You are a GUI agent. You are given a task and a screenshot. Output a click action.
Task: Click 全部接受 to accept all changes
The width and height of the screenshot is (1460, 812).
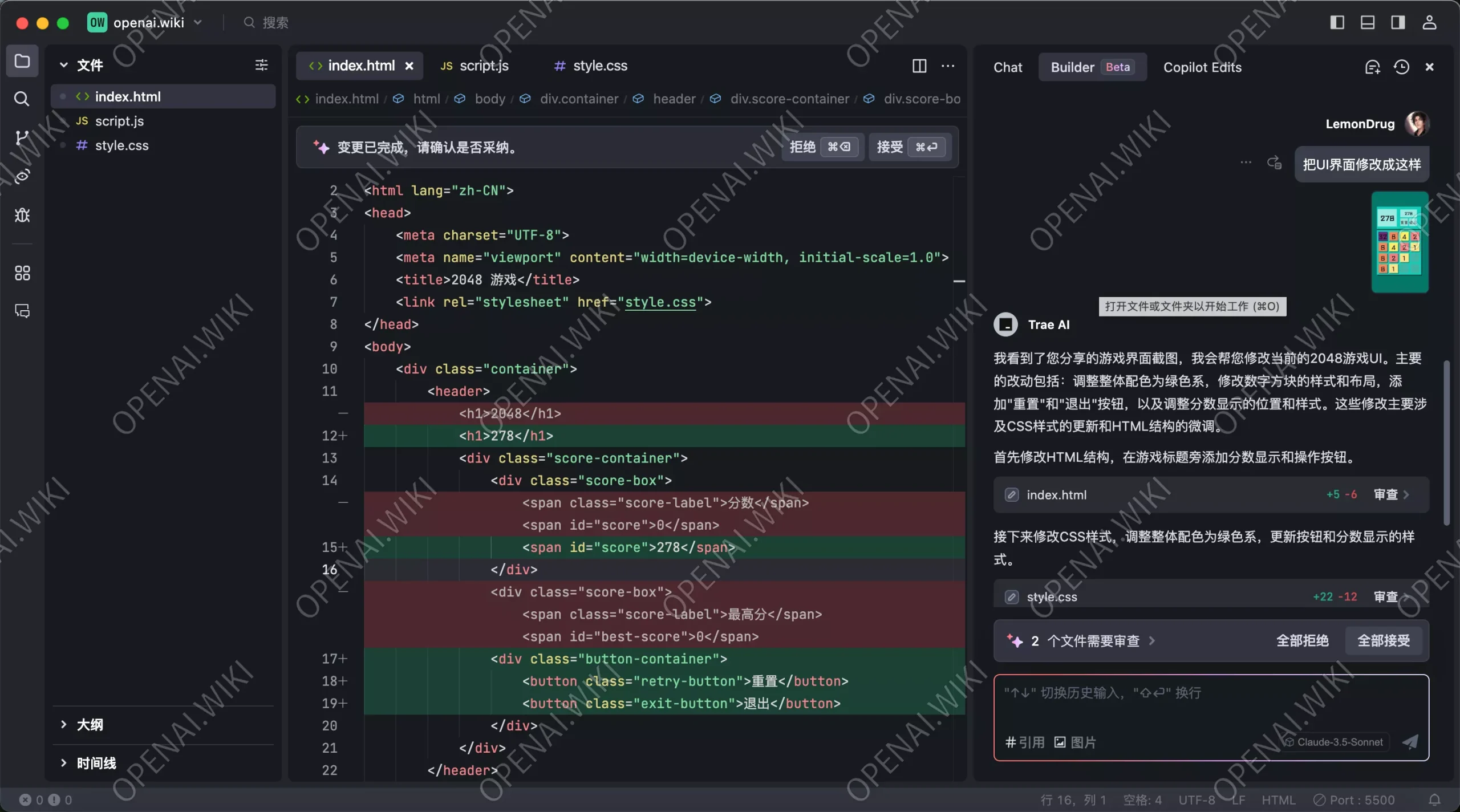(1384, 640)
